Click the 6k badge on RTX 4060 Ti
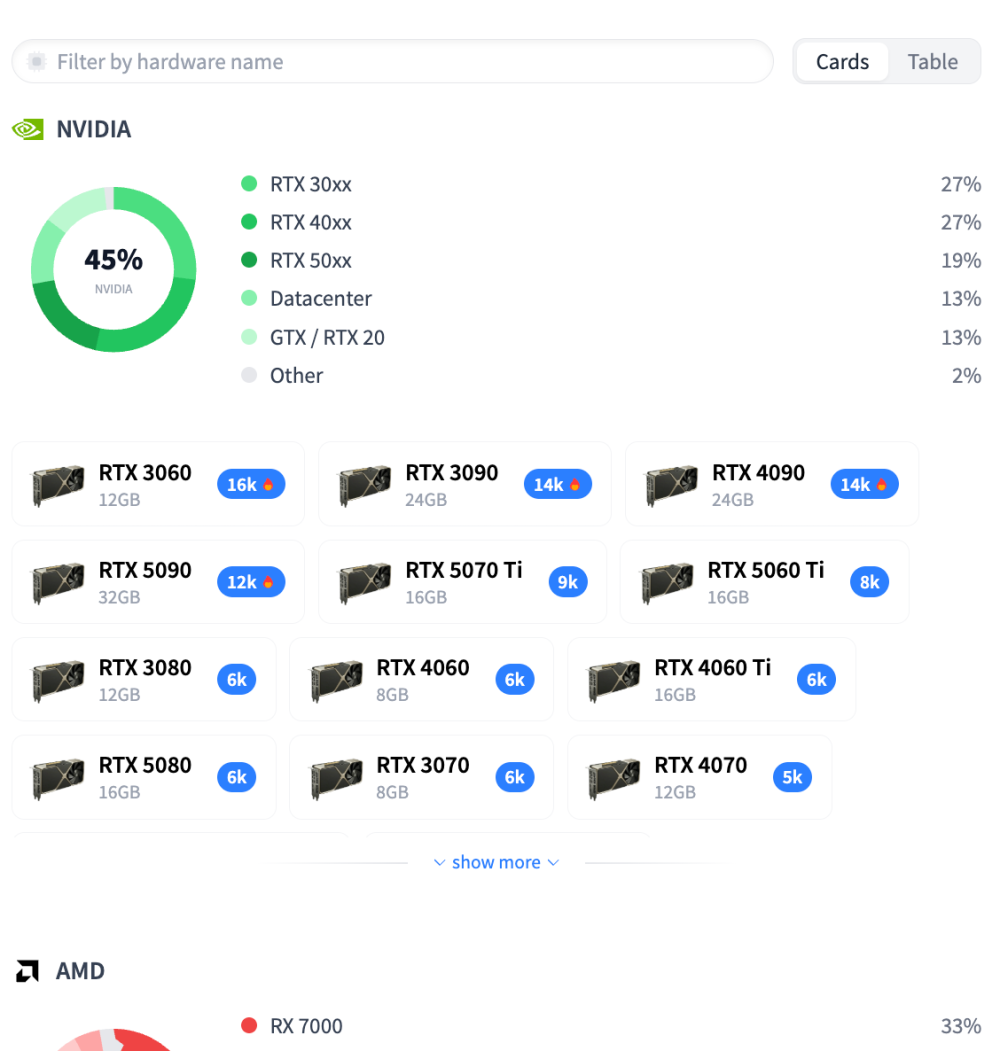 pyautogui.click(x=816, y=680)
